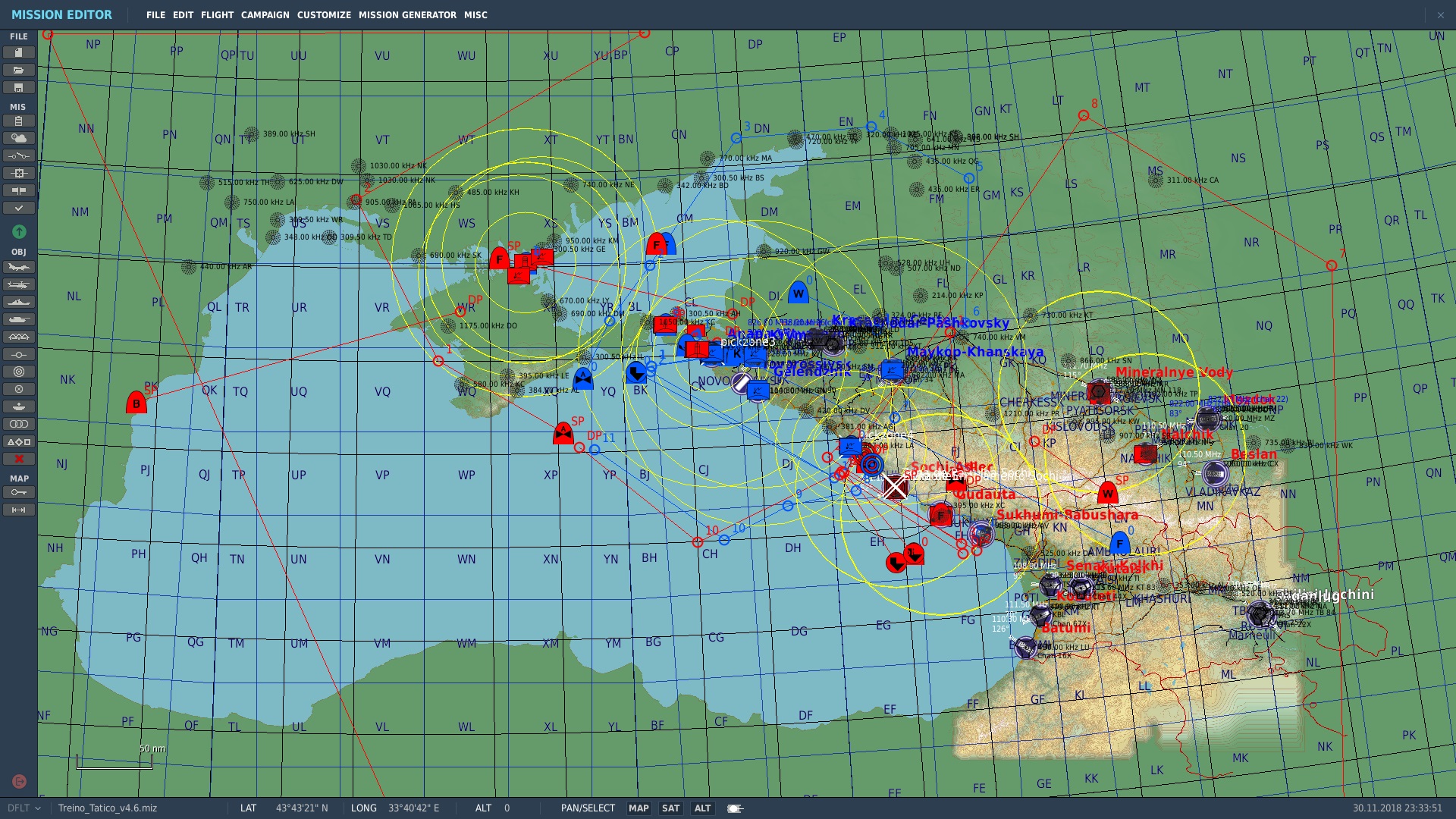The height and width of the screenshot is (819, 1456).
Task: Open the CAMPAIGN menu
Action: (x=265, y=15)
